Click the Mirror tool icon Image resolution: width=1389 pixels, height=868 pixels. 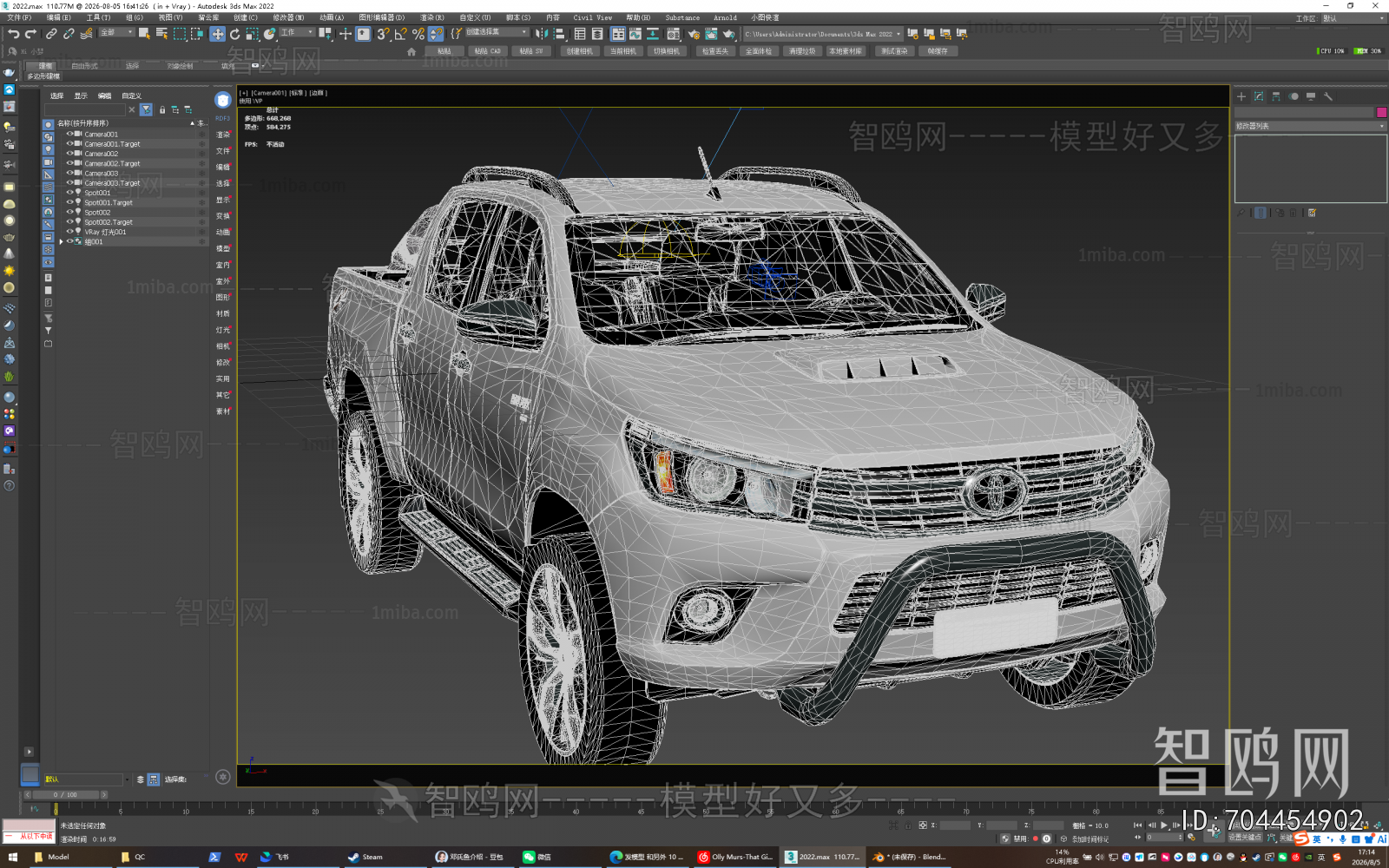(x=542, y=34)
